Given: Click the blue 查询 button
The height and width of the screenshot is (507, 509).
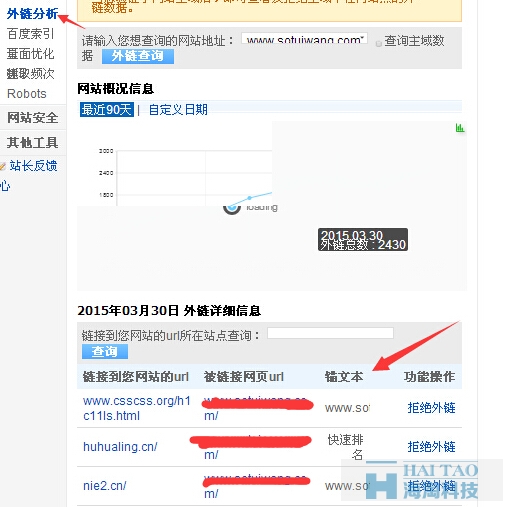Looking at the screenshot, I should [x=105, y=352].
